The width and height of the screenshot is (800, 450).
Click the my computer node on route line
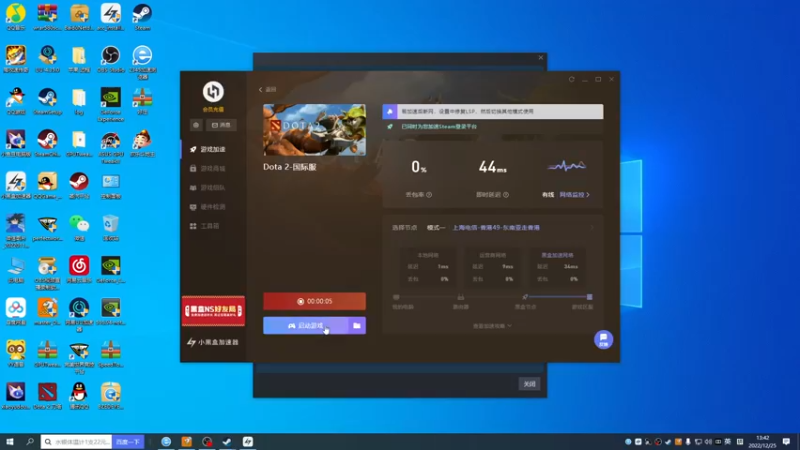click(x=396, y=297)
